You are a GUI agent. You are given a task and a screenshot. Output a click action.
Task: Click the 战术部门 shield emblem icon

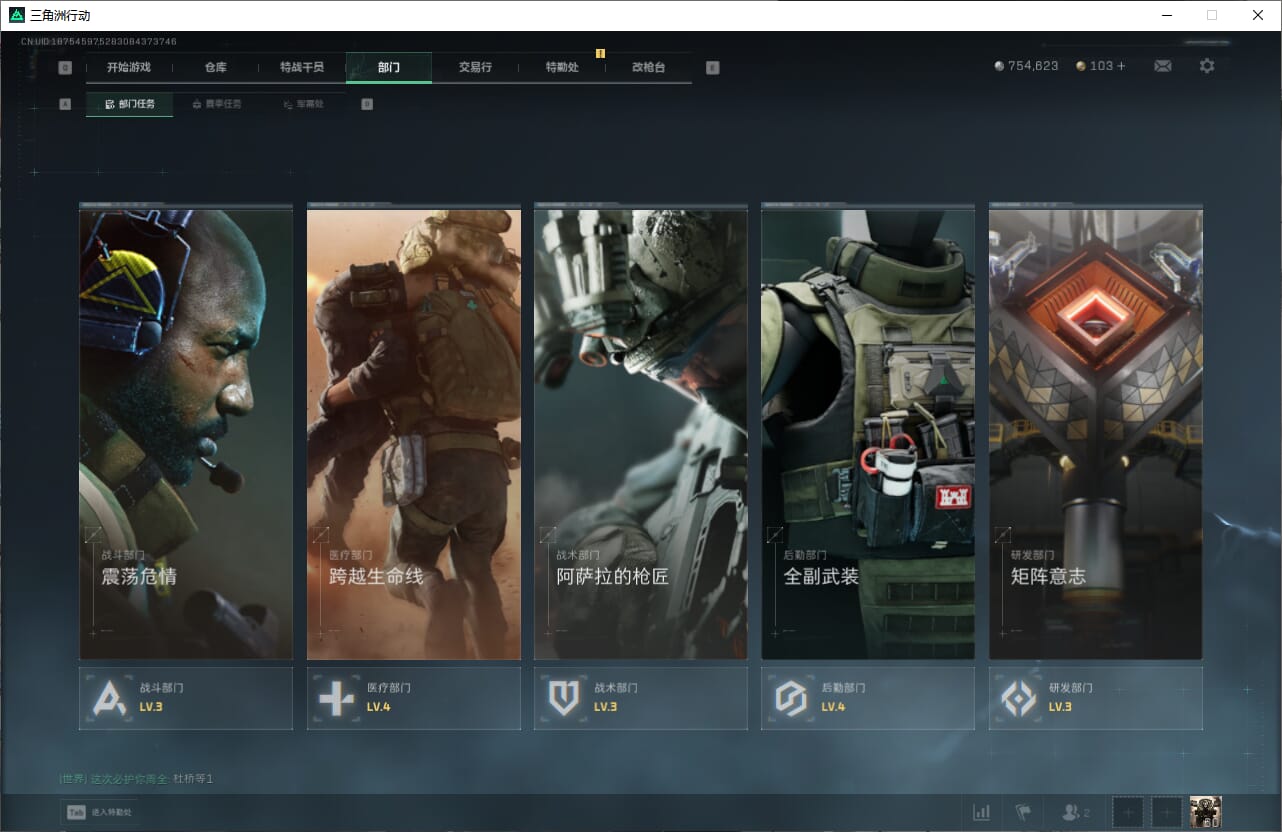point(564,698)
